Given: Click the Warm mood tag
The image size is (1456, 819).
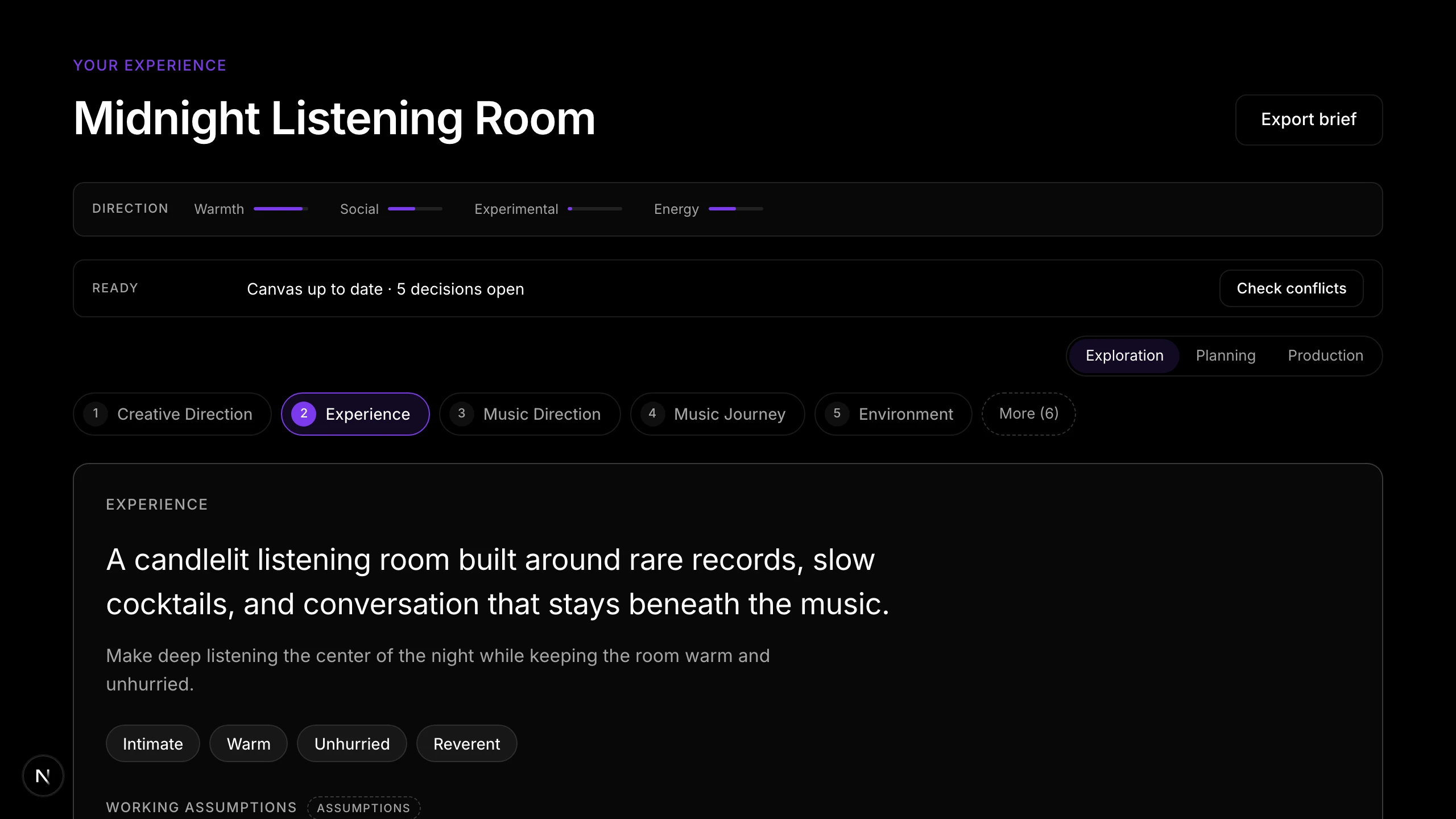Looking at the screenshot, I should (249, 743).
